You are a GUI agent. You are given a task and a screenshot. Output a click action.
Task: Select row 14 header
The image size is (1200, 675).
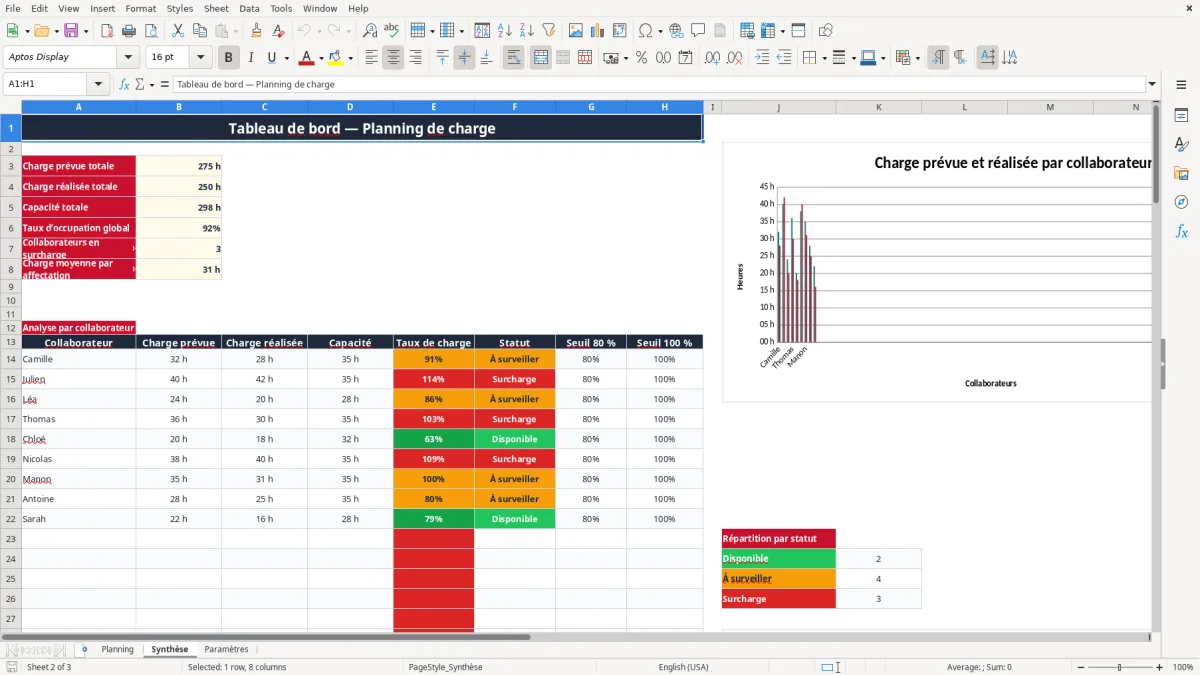[x=11, y=359]
